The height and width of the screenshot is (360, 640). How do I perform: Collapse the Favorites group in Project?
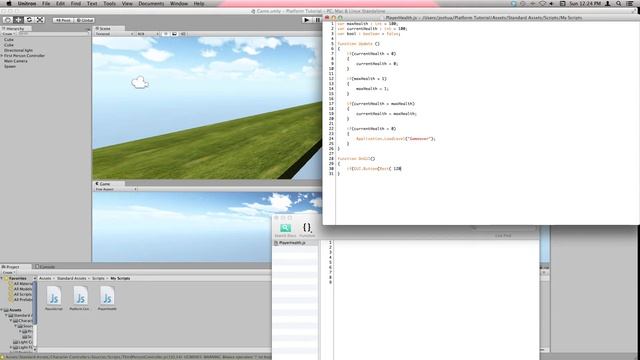[2, 278]
